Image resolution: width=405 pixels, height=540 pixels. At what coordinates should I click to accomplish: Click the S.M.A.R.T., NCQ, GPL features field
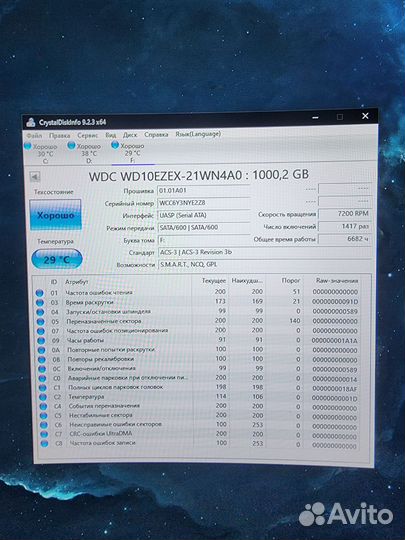pos(264,264)
